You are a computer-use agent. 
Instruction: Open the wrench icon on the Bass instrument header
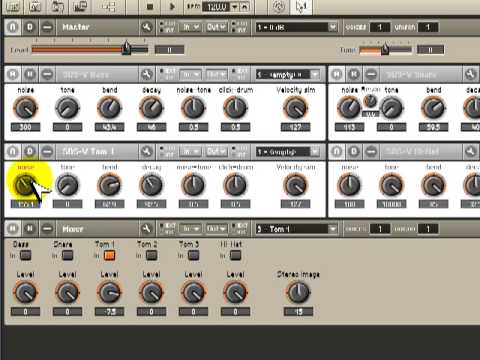coord(147,74)
